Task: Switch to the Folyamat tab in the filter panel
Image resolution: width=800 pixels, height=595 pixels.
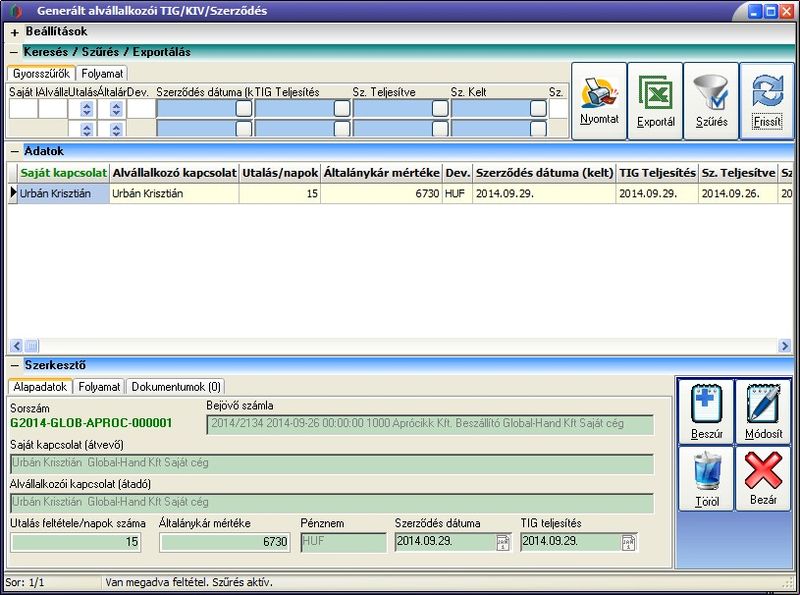Action: pyautogui.click(x=103, y=73)
